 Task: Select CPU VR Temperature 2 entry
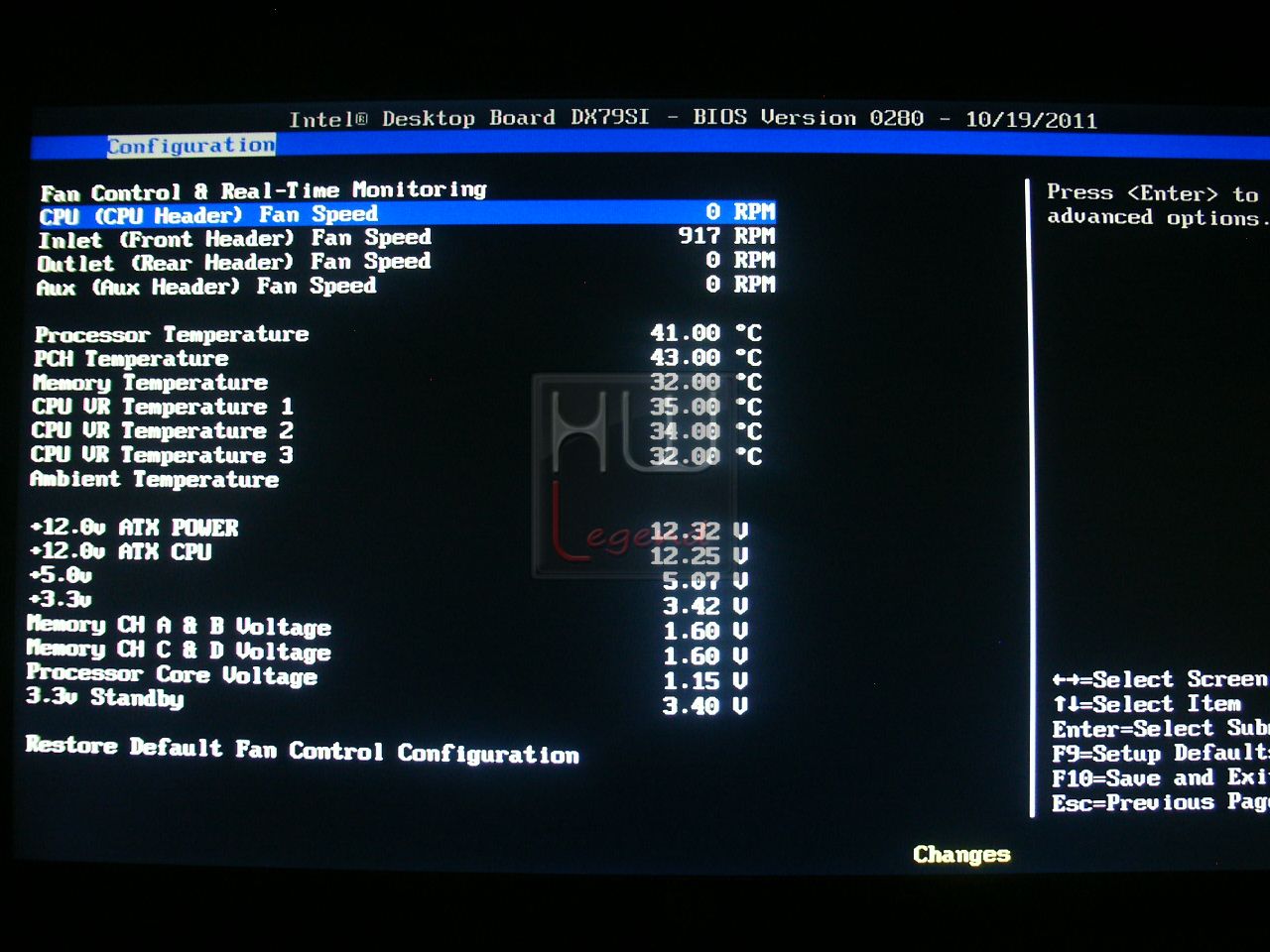coord(163,430)
